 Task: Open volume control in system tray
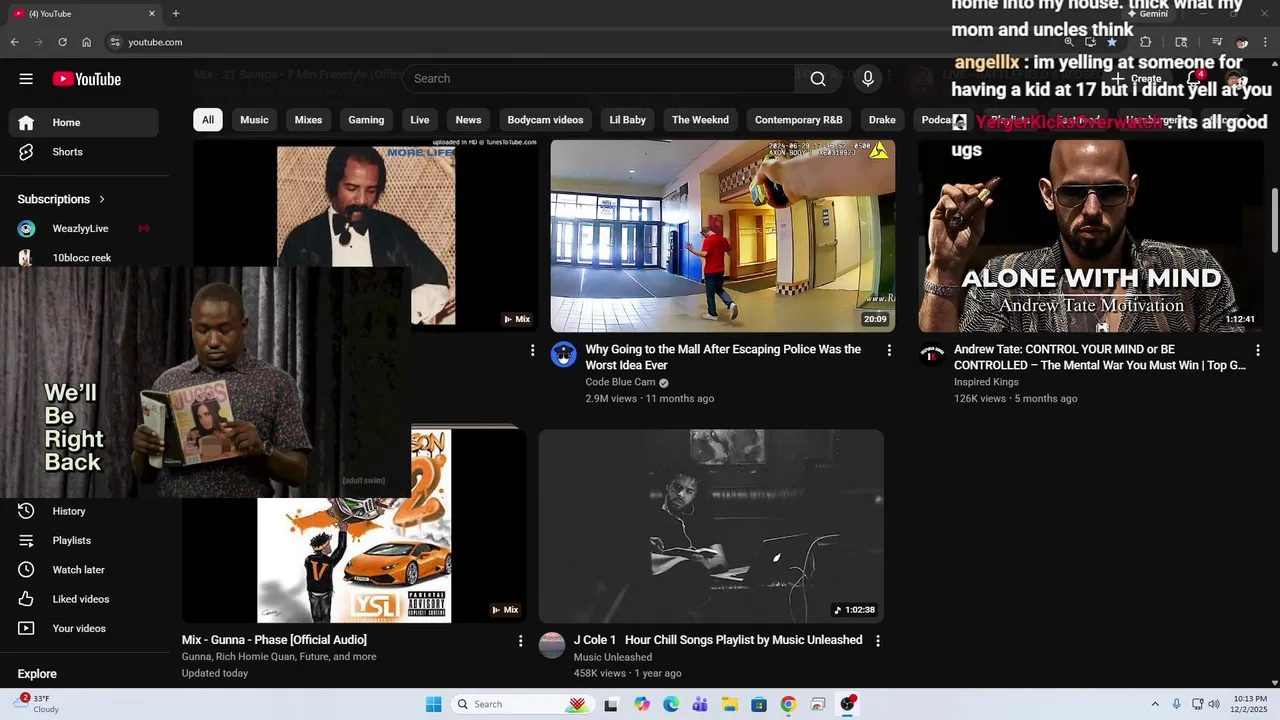pyautogui.click(x=1214, y=704)
